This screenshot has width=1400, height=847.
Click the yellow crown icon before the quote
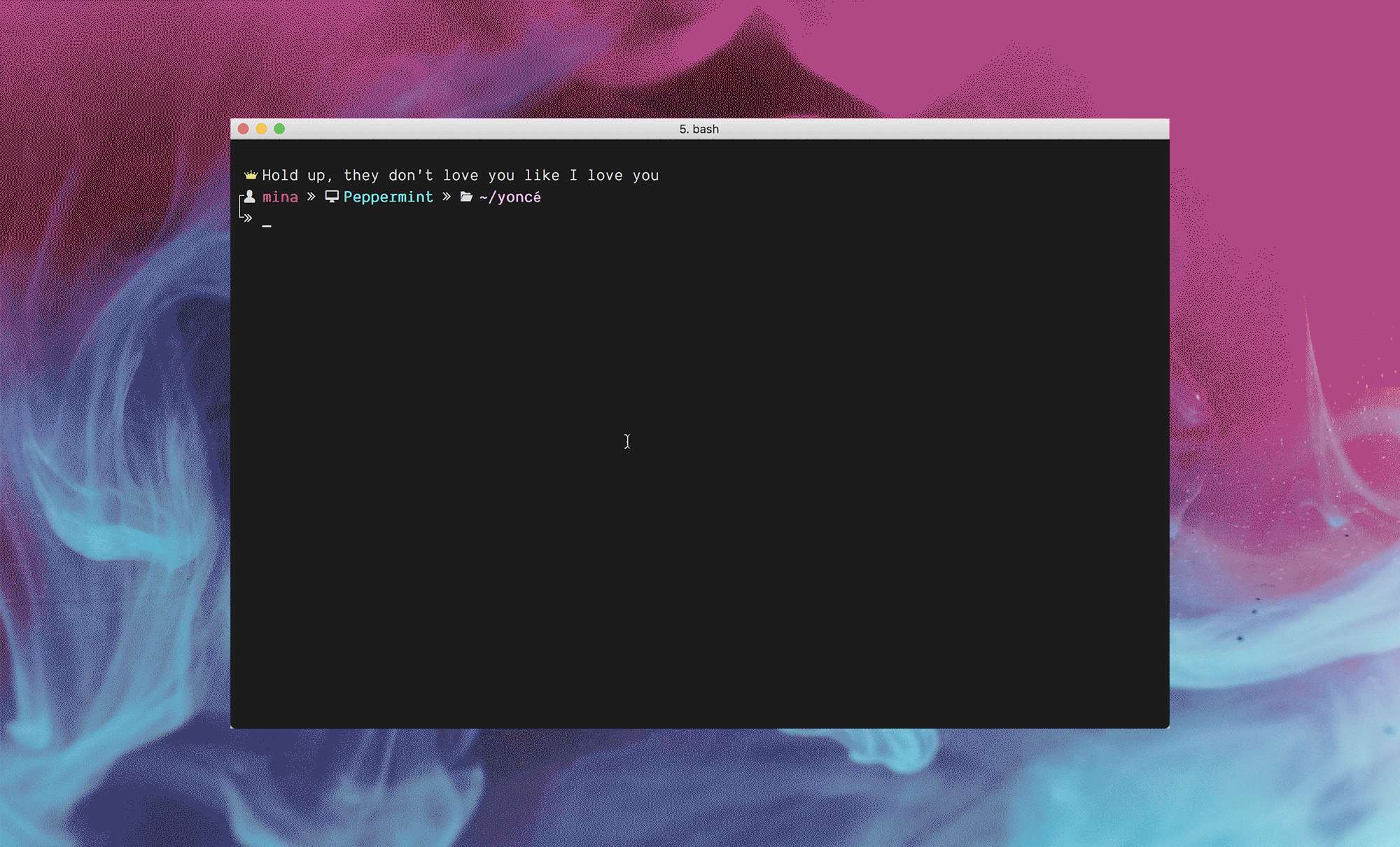click(x=251, y=175)
